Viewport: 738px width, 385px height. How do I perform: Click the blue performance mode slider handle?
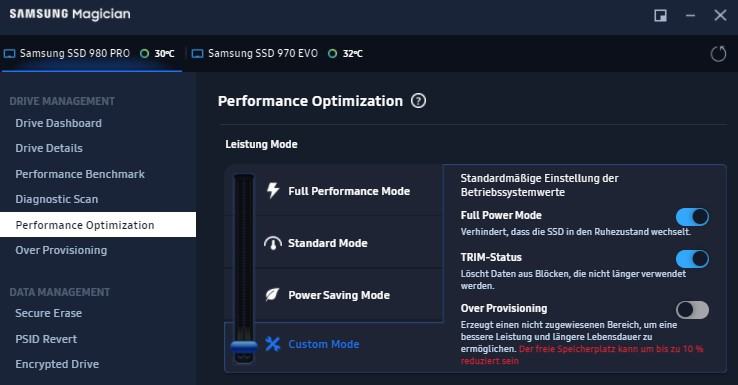(244, 347)
